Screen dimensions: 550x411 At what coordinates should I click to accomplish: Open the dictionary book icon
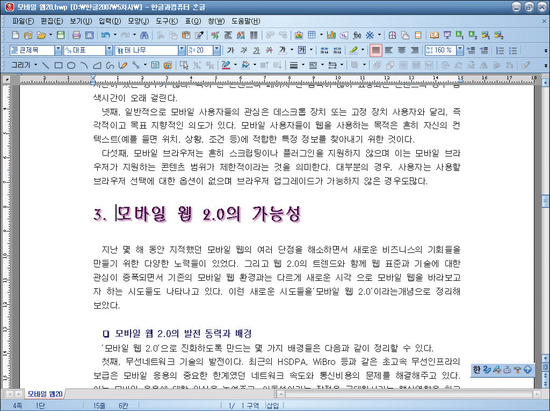pos(434,35)
